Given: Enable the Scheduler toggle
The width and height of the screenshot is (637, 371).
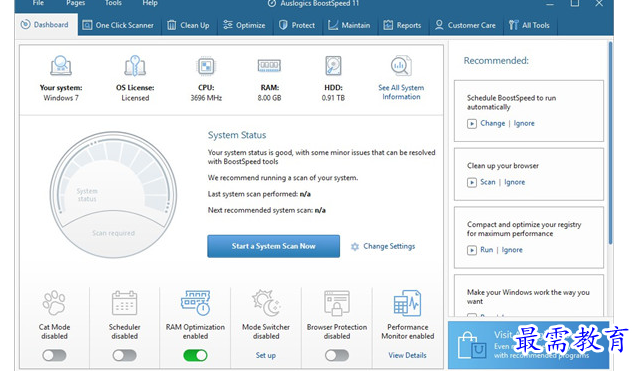Looking at the screenshot, I should (124, 356).
